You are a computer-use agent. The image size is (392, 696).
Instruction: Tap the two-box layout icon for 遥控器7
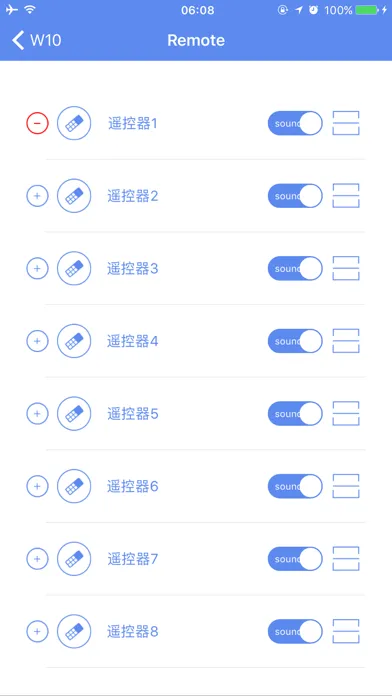pos(346,558)
